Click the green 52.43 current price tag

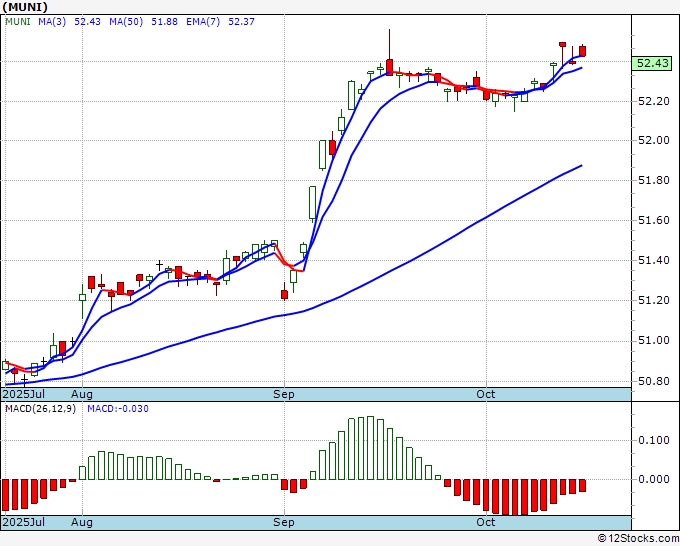pos(652,63)
